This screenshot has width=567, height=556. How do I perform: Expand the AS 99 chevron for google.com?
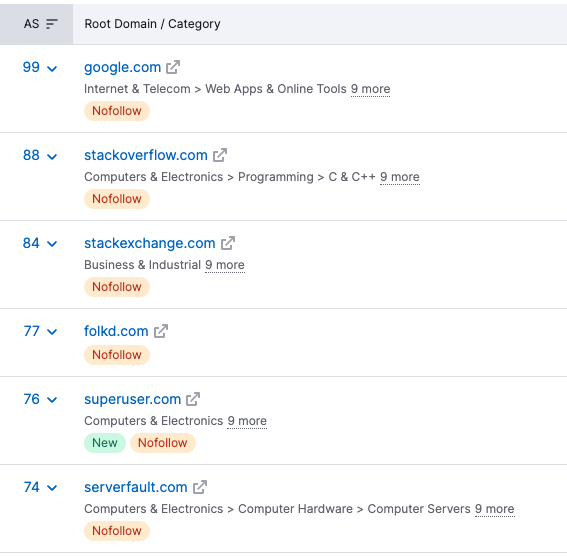52,69
